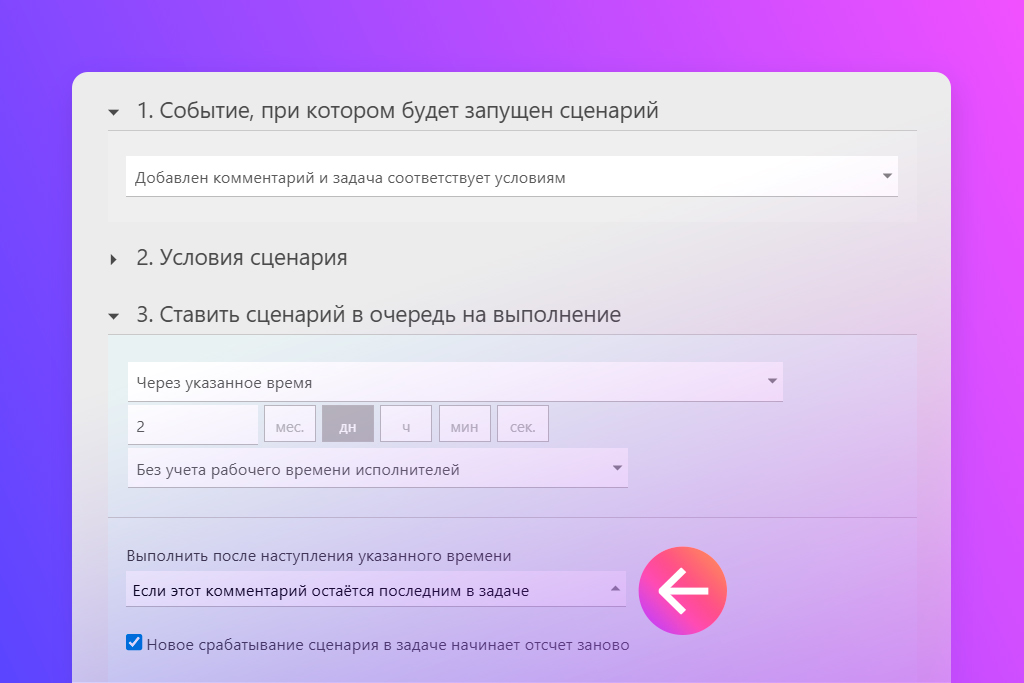Select the 'дн' days unit
This screenshot has height=683, width=1024.
348,424
